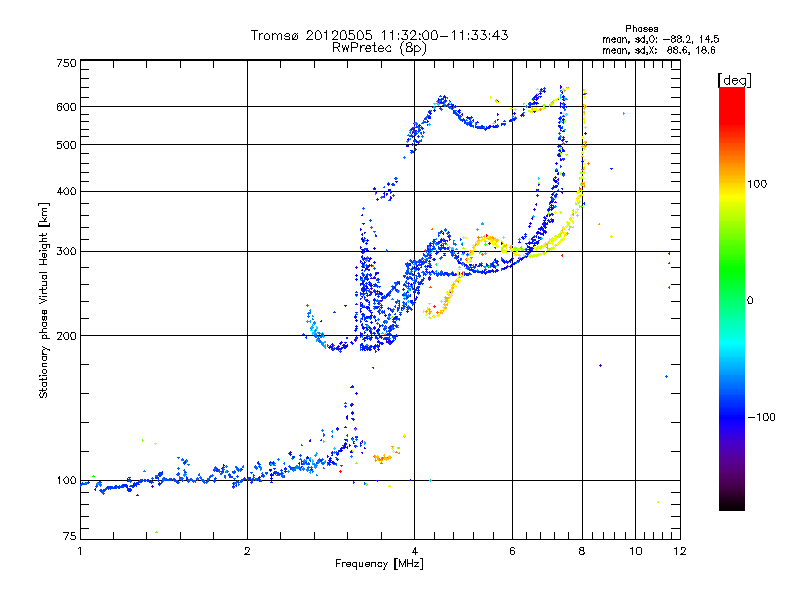
Task: Click the x-axis tick label '6'
Action: (512, 551)
